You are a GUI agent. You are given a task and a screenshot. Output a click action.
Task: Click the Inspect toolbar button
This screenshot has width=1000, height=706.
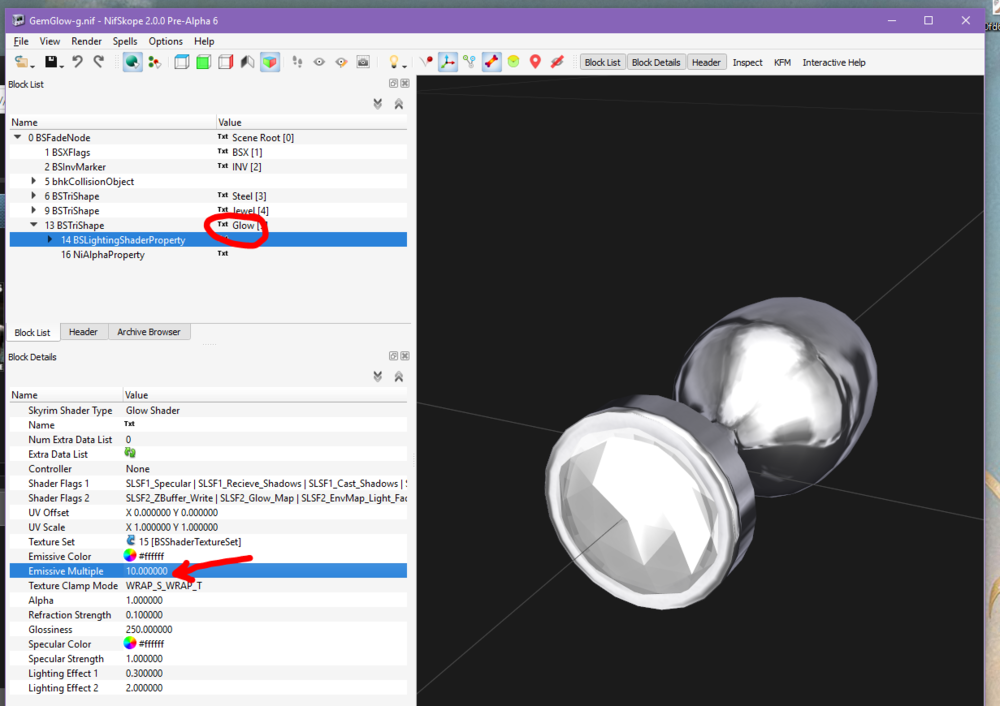tap(747, 63)
